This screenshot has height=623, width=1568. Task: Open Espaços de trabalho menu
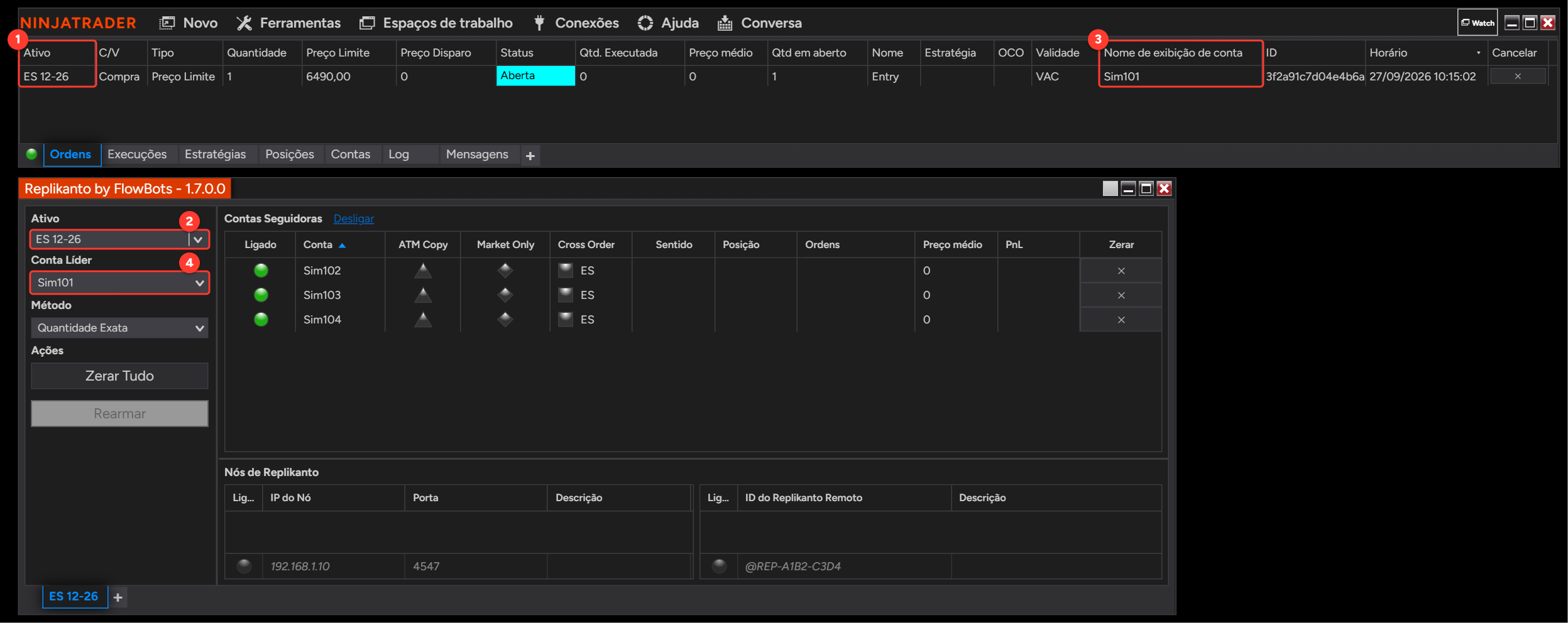[436, 23]
